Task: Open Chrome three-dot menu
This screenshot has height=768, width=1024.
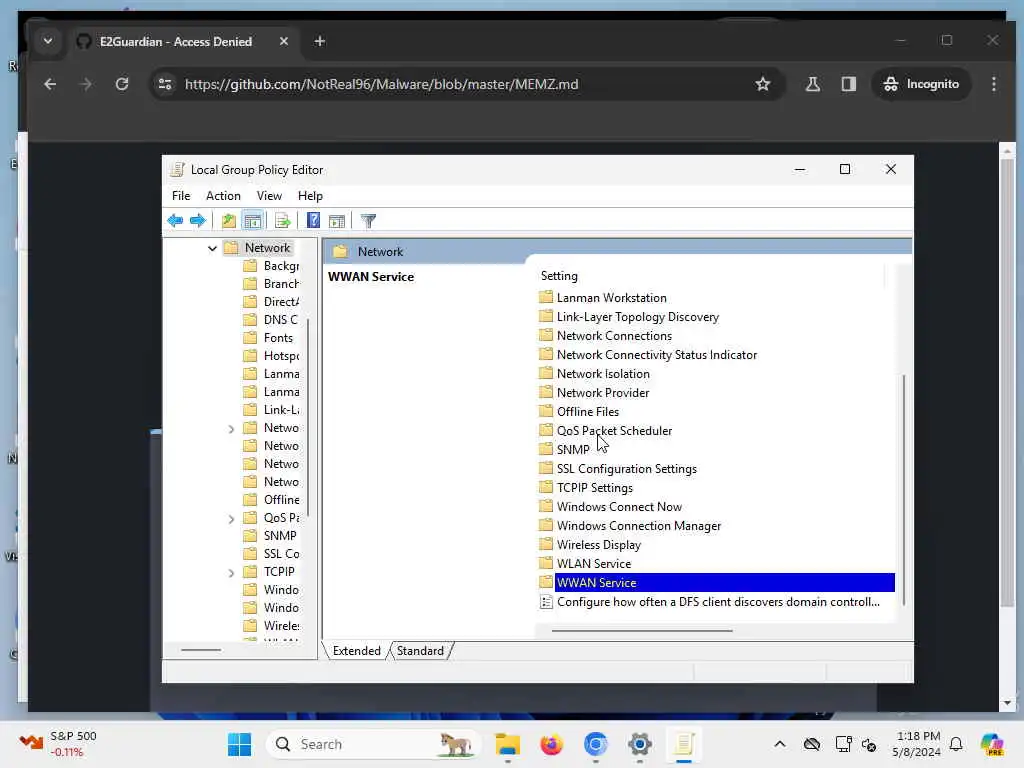Action: 993,84
